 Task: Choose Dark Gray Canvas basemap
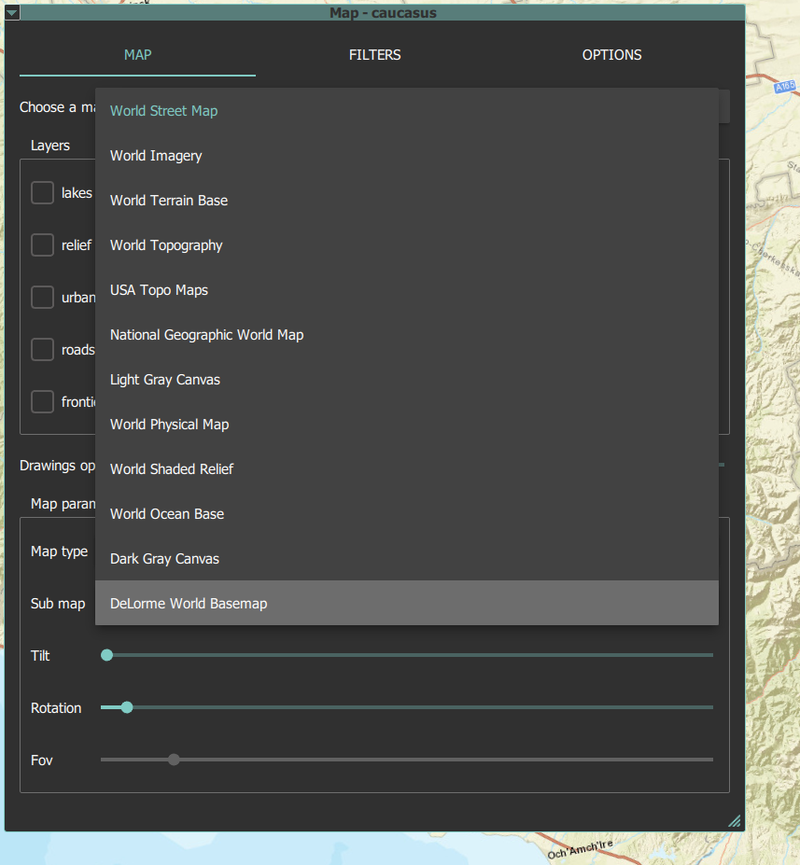click(407, 558)
